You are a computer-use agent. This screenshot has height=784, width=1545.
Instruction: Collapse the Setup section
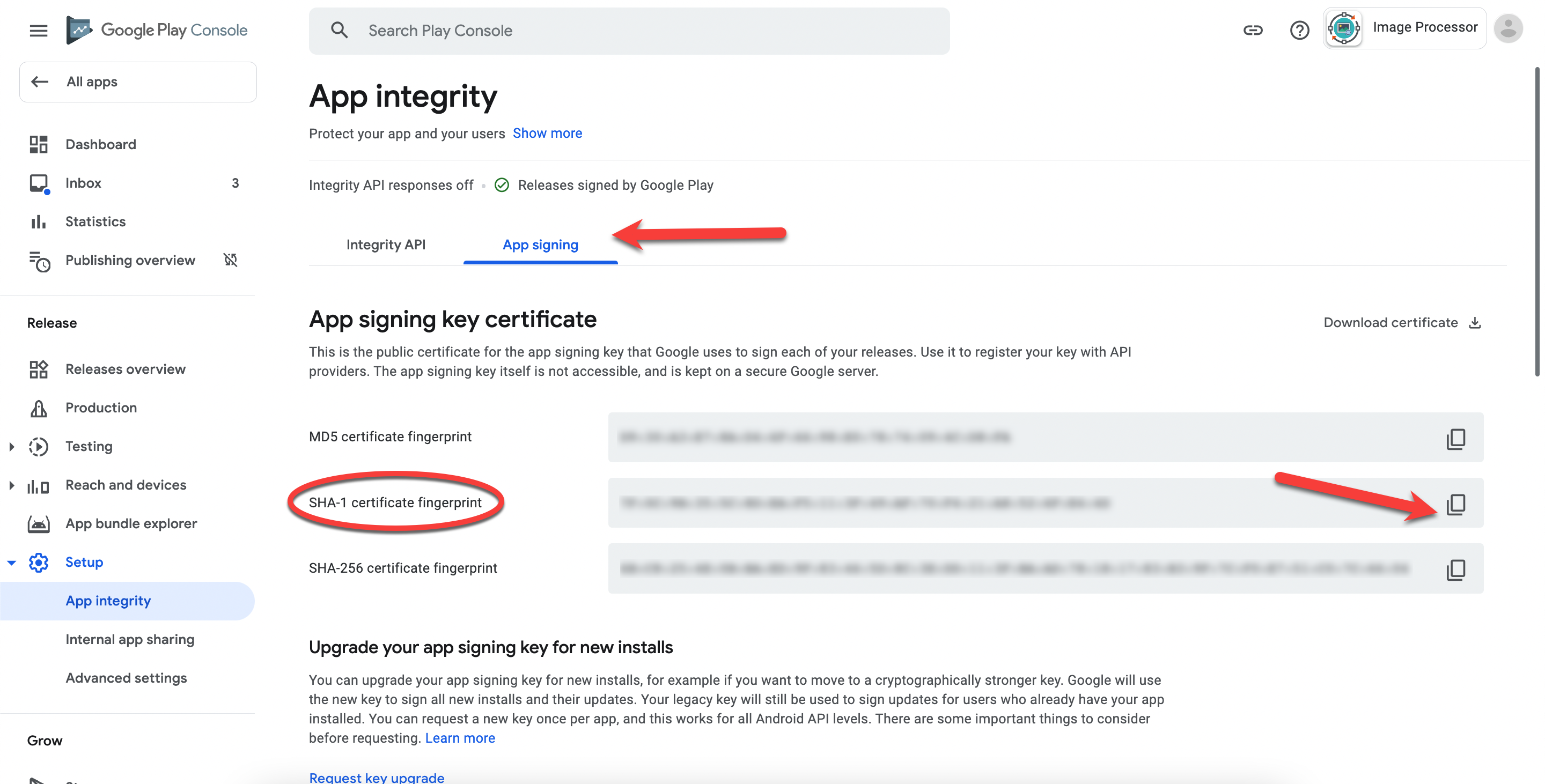pyautogui.click(x=11, y=562)
